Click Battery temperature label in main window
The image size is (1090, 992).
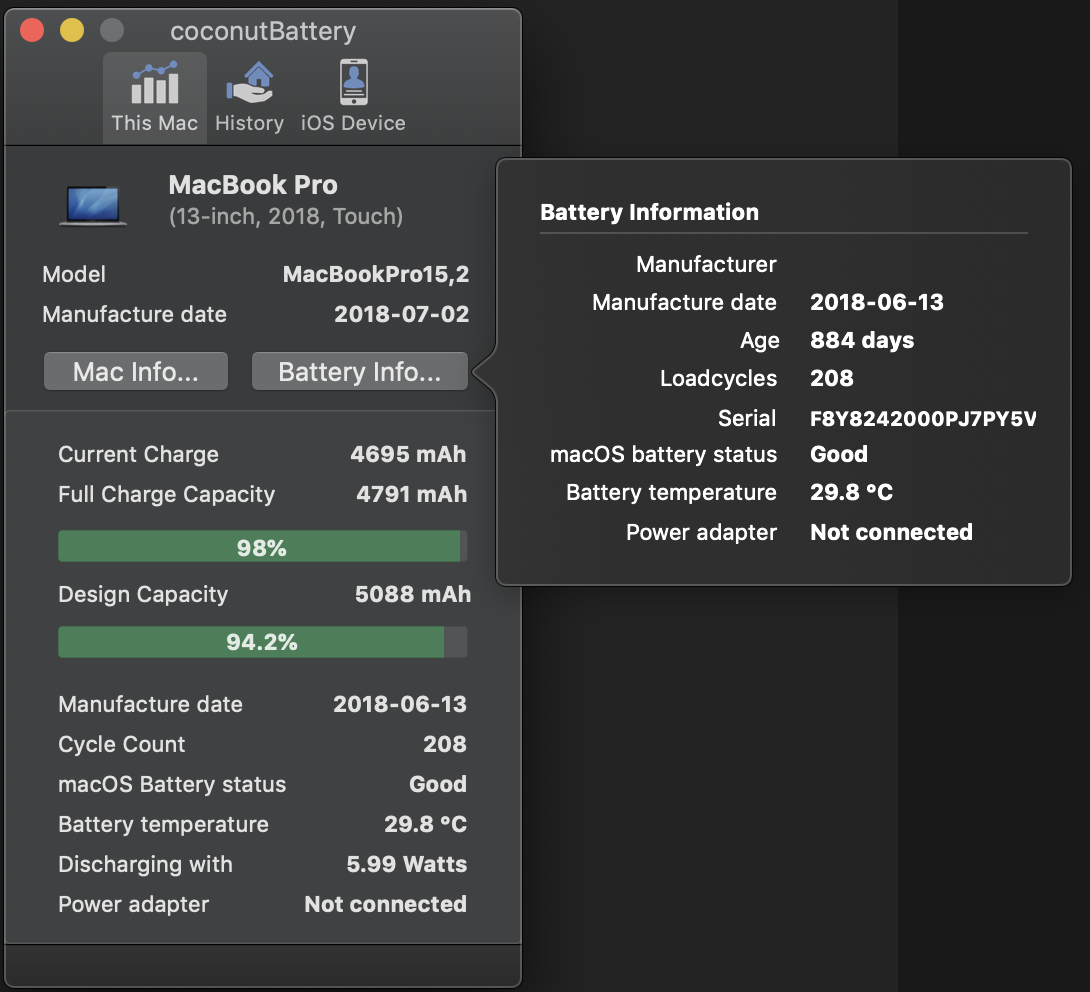coord(163,824)
